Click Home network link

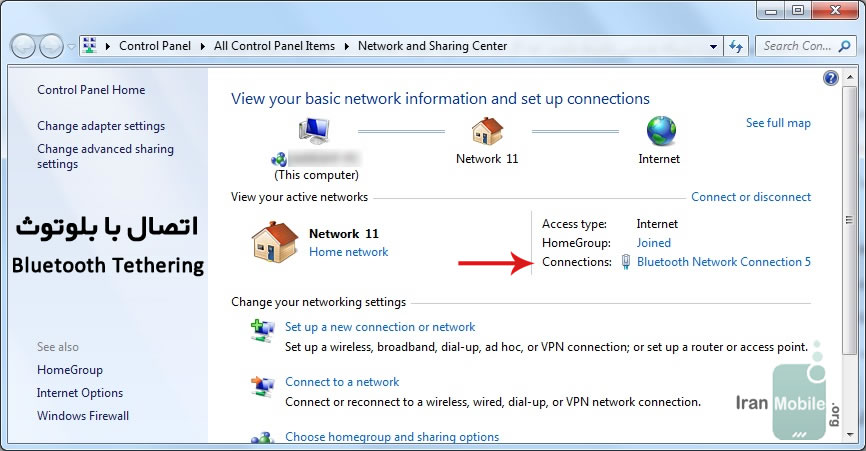[348, 252]
